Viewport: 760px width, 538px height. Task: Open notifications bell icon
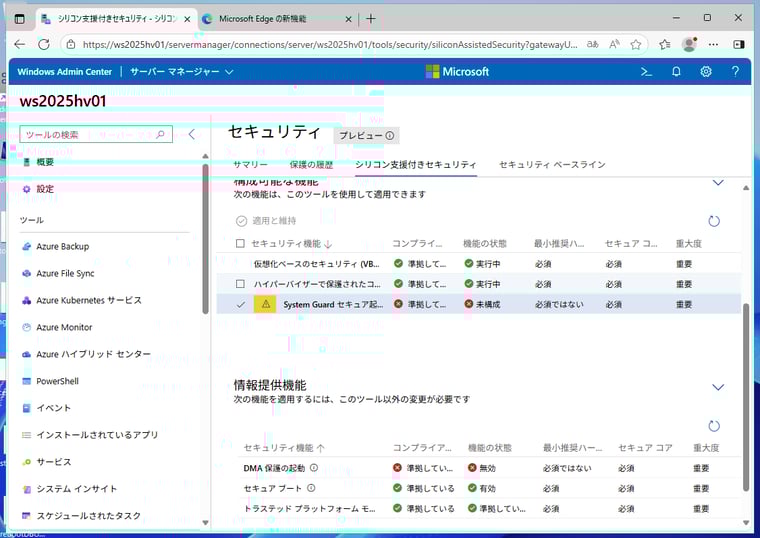coord(676,72)
